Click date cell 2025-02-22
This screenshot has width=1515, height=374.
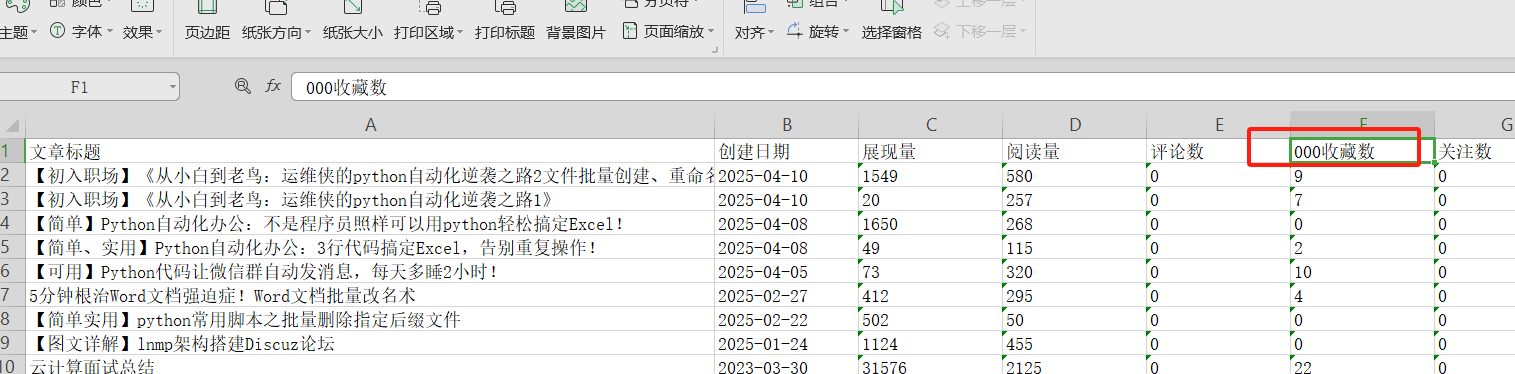[x=787, y=319]
